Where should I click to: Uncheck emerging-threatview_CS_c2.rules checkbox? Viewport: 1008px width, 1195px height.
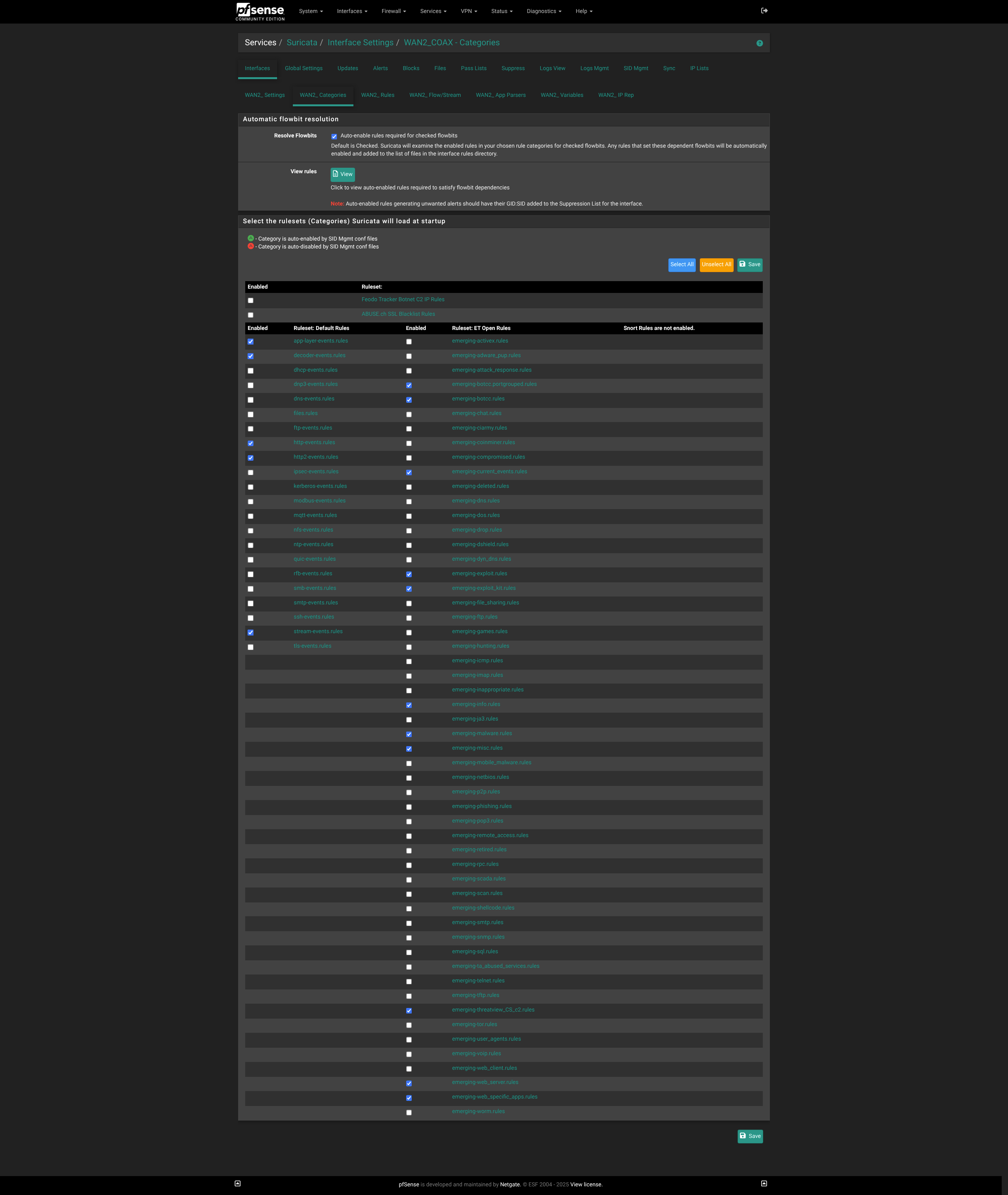click(x=409, y=1011)
